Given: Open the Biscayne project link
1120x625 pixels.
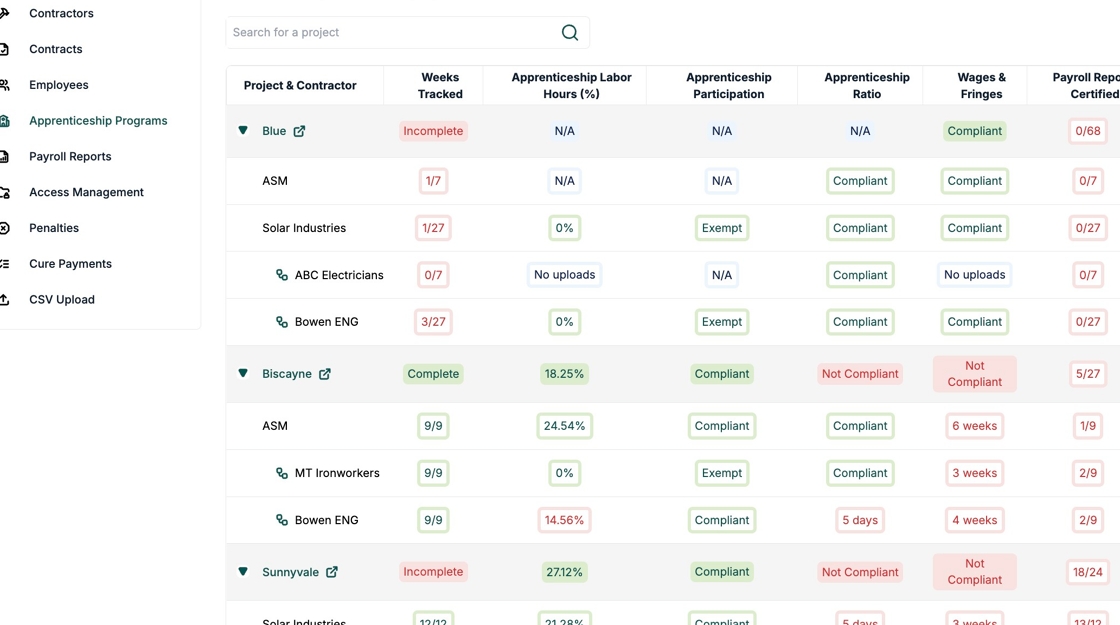Looking at the screenshot, I should 287,374.
